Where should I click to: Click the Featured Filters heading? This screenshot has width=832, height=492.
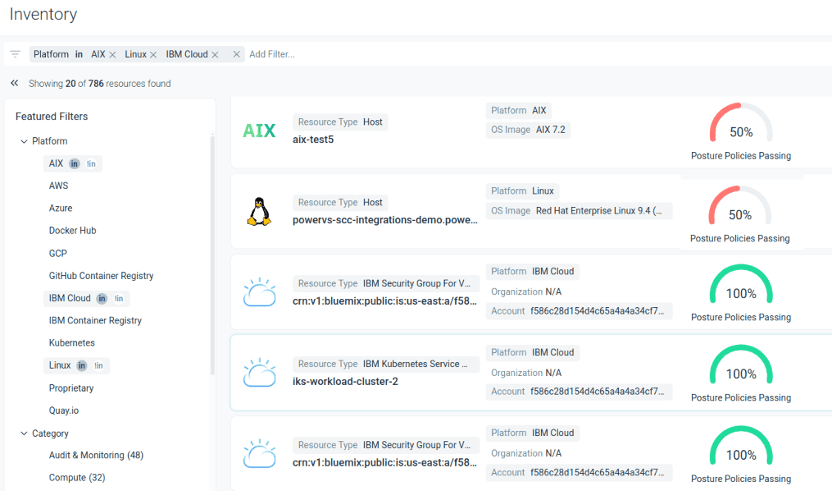point(51,116)
